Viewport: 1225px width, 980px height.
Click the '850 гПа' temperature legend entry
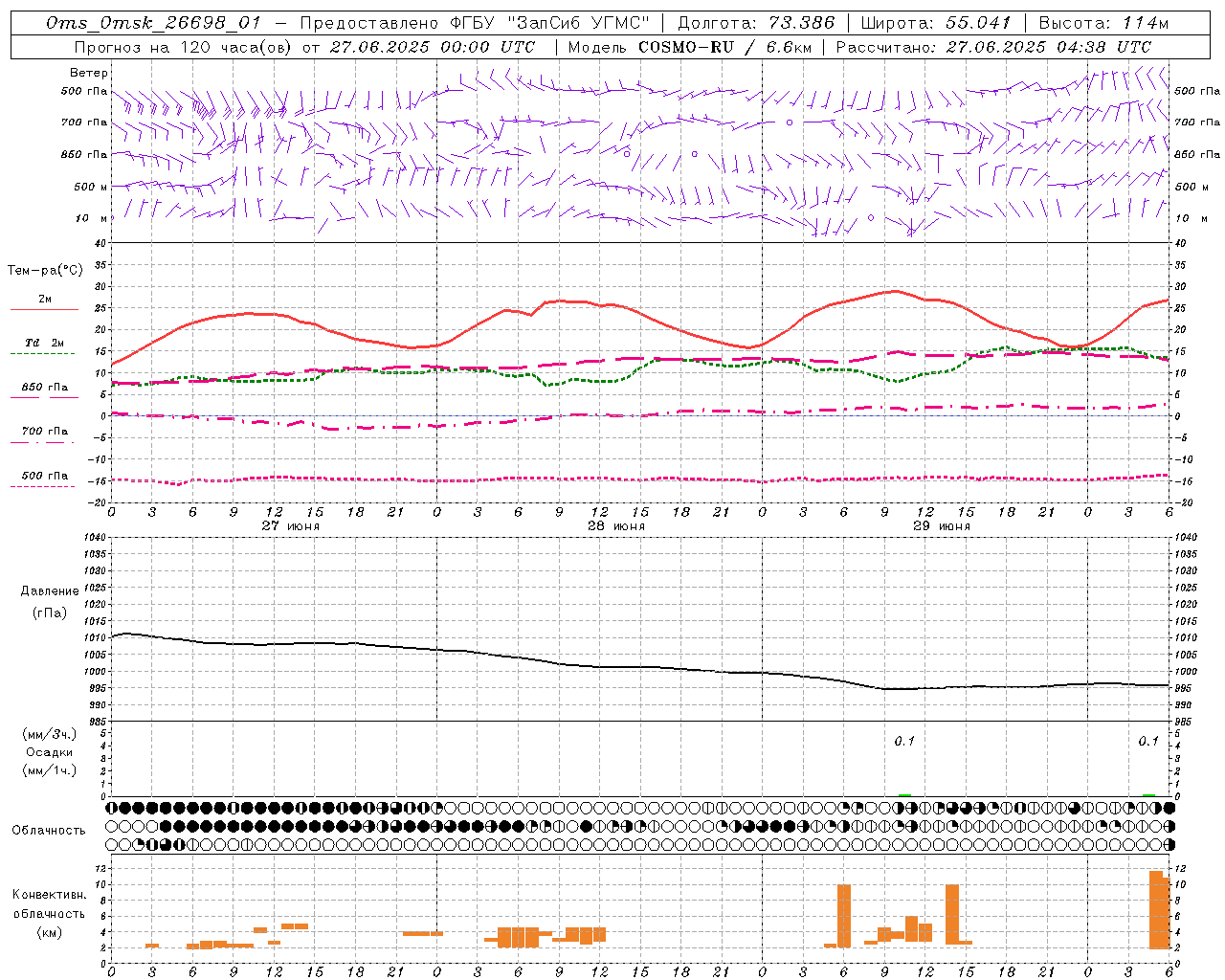pos(45,388)
